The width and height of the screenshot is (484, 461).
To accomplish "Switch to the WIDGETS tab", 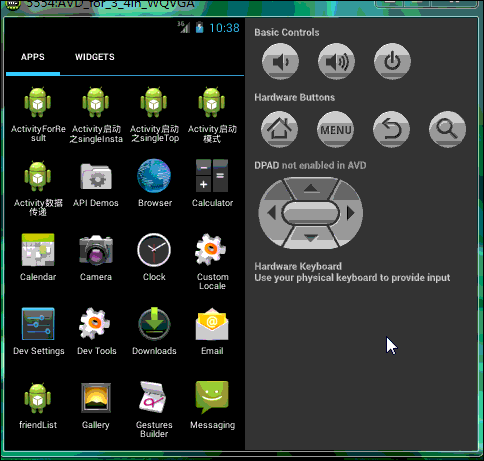I will pyautogui.click(x=95, y=57).
